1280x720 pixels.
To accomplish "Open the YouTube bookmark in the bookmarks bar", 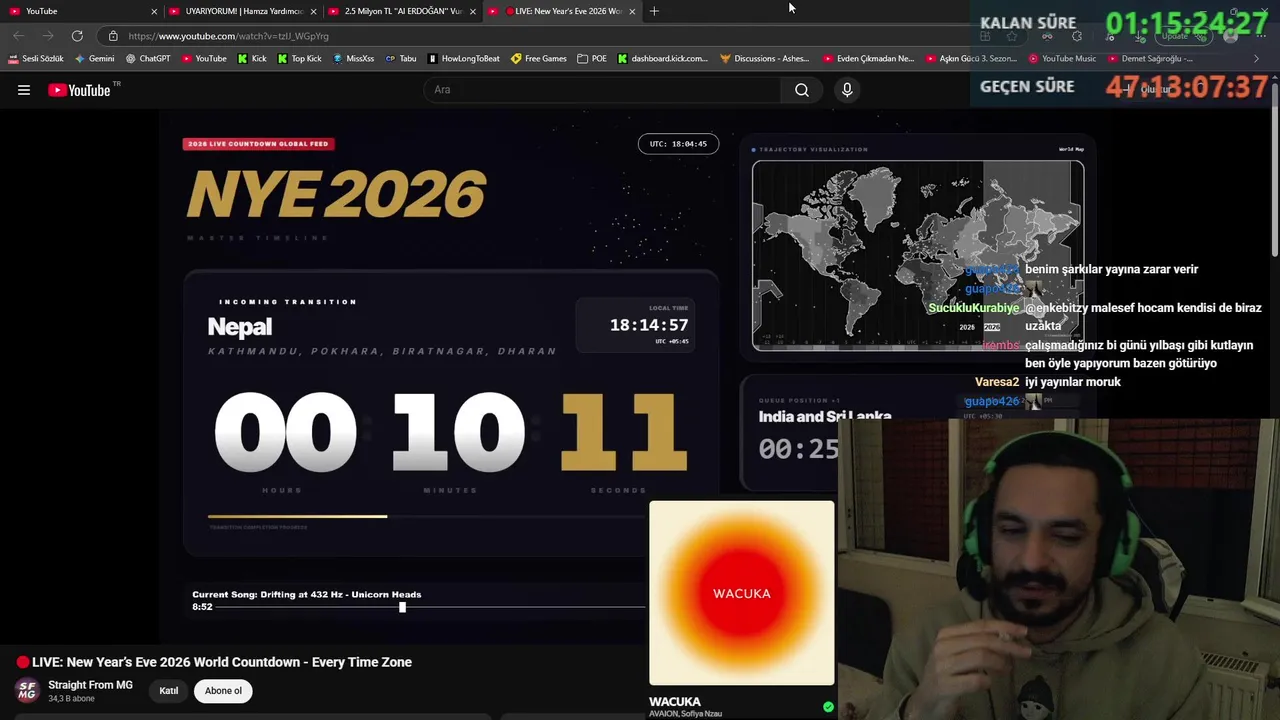I will click(204, 59).
